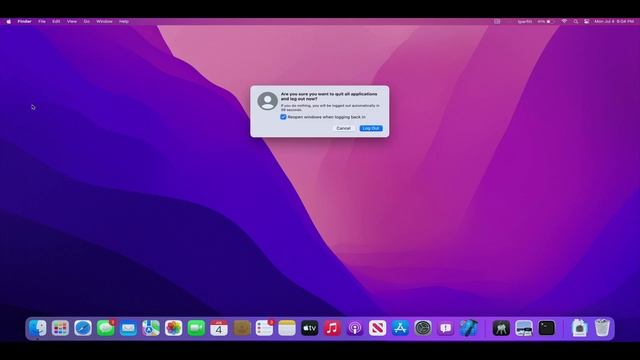Open Mail from the Dock

[x=128, y=328]
